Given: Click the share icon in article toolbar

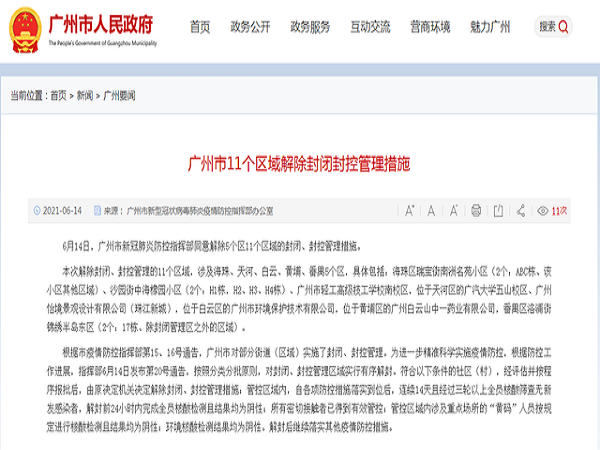Looking at the screenshot, I should click(521, 211).
